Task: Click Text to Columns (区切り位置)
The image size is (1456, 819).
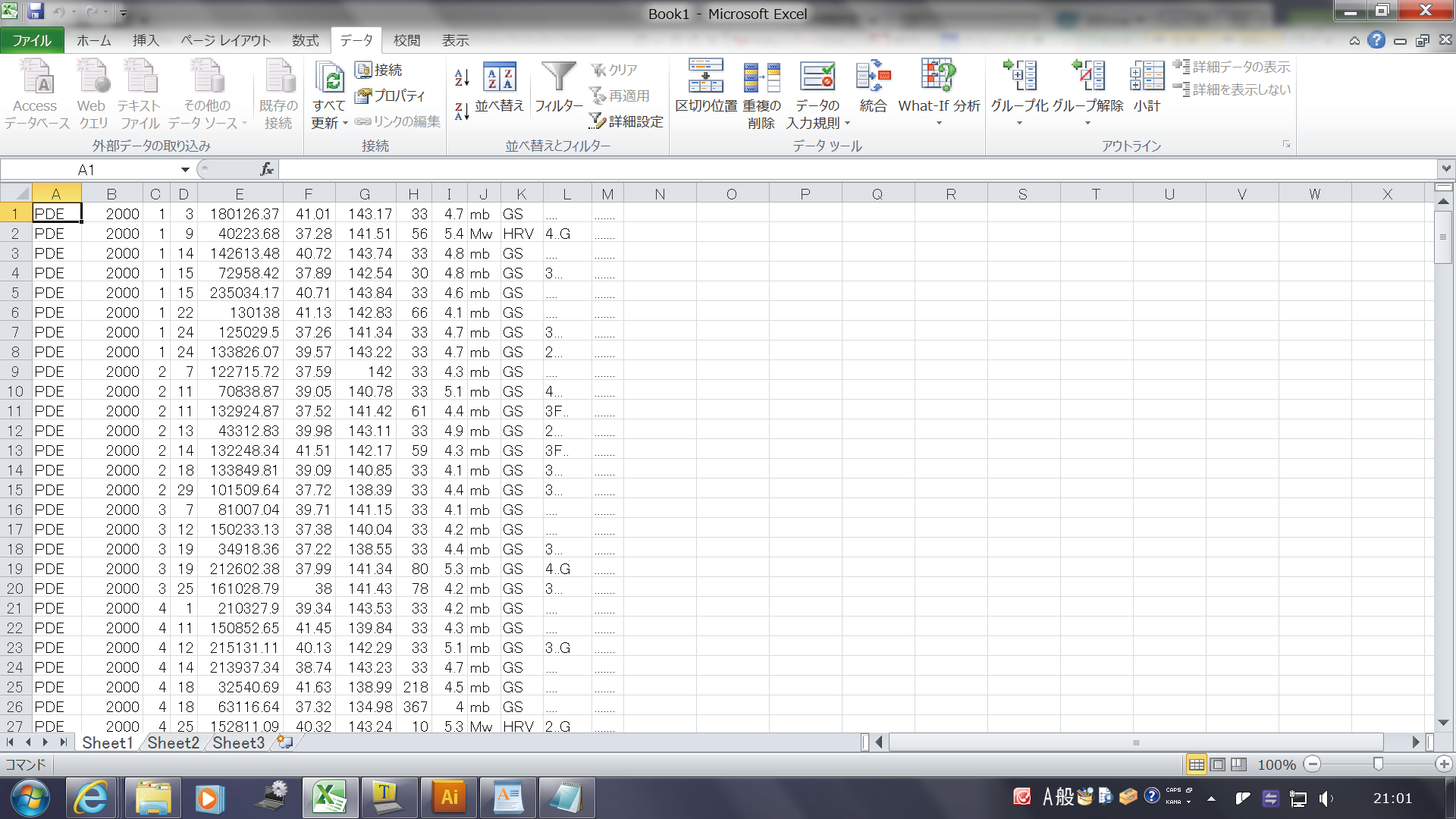Action: click(x=706, y=86)
